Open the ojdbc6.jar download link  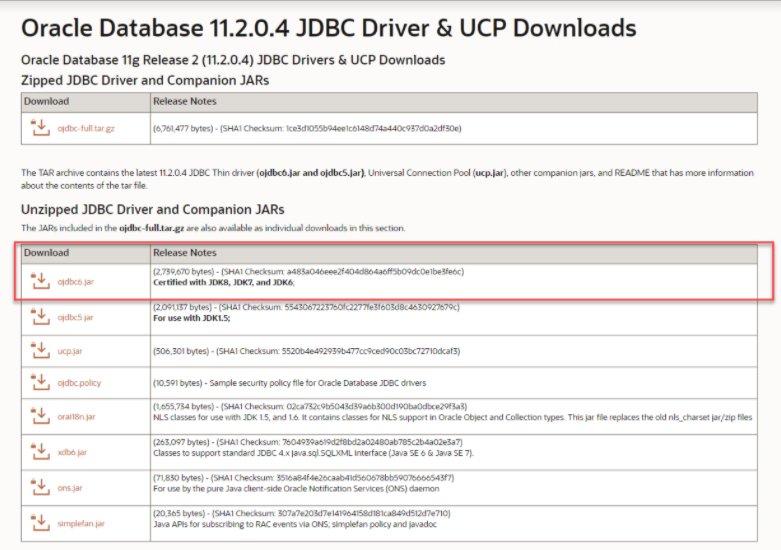click(75, 281)
